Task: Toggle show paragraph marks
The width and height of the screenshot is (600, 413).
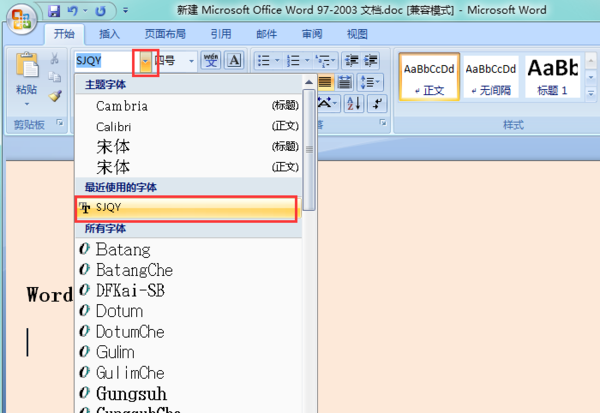Action: (377, 103)
